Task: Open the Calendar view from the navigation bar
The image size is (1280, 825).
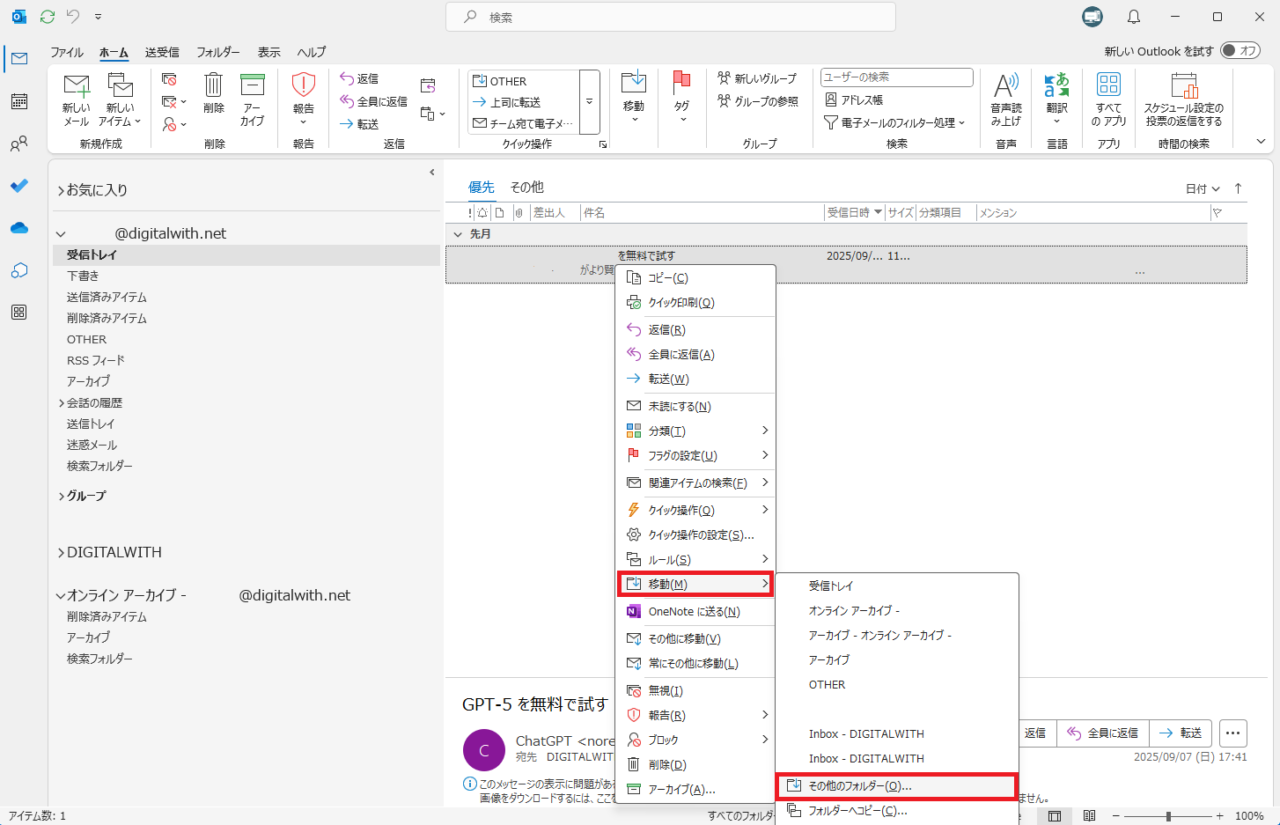Action: click(x=19, y=101)
